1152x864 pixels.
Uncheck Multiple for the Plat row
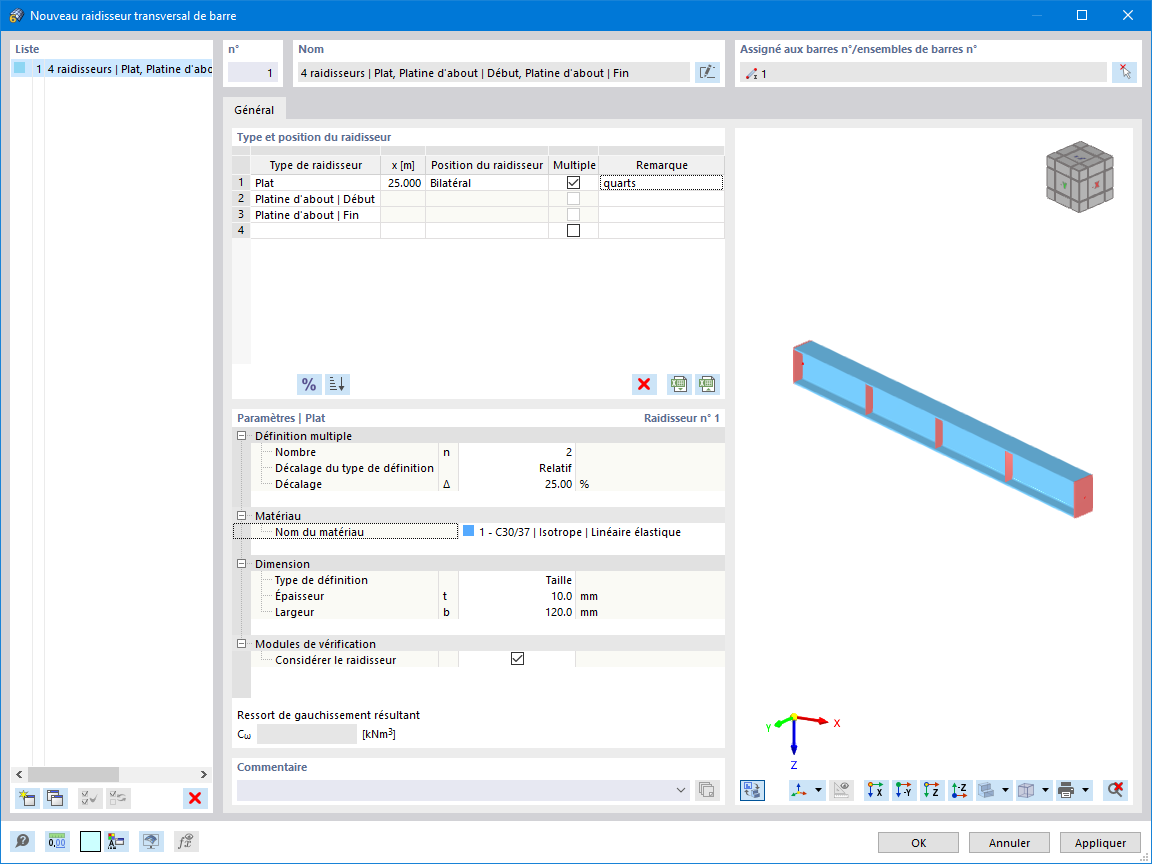(574, 182)
